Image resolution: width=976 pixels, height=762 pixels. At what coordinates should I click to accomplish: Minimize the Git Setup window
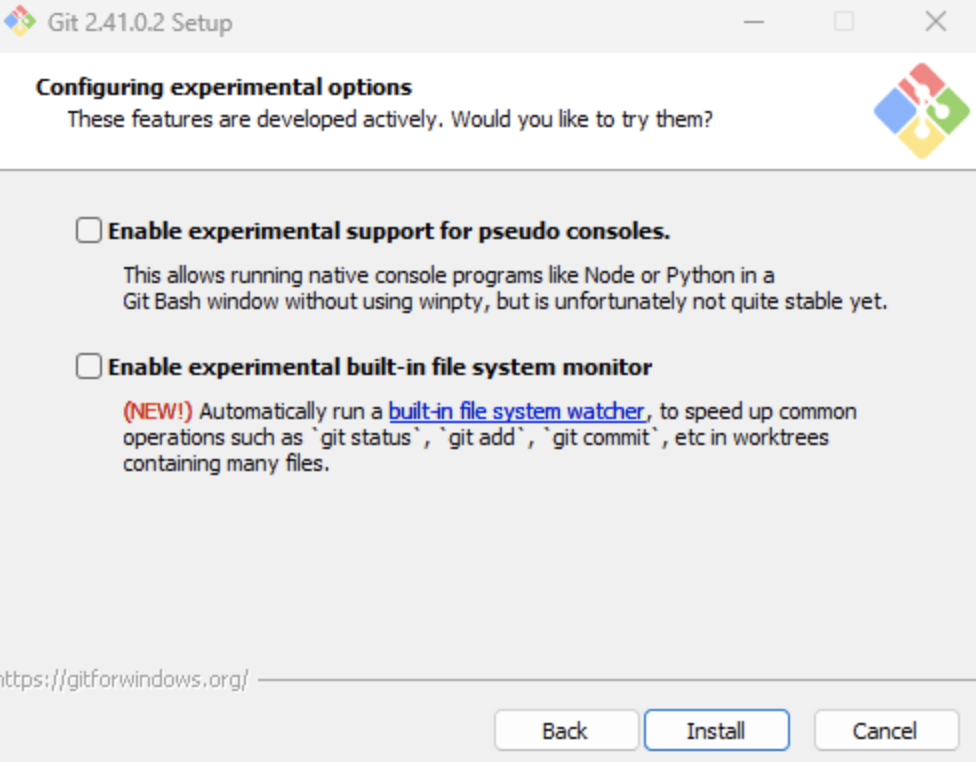[x=754, y=22]
